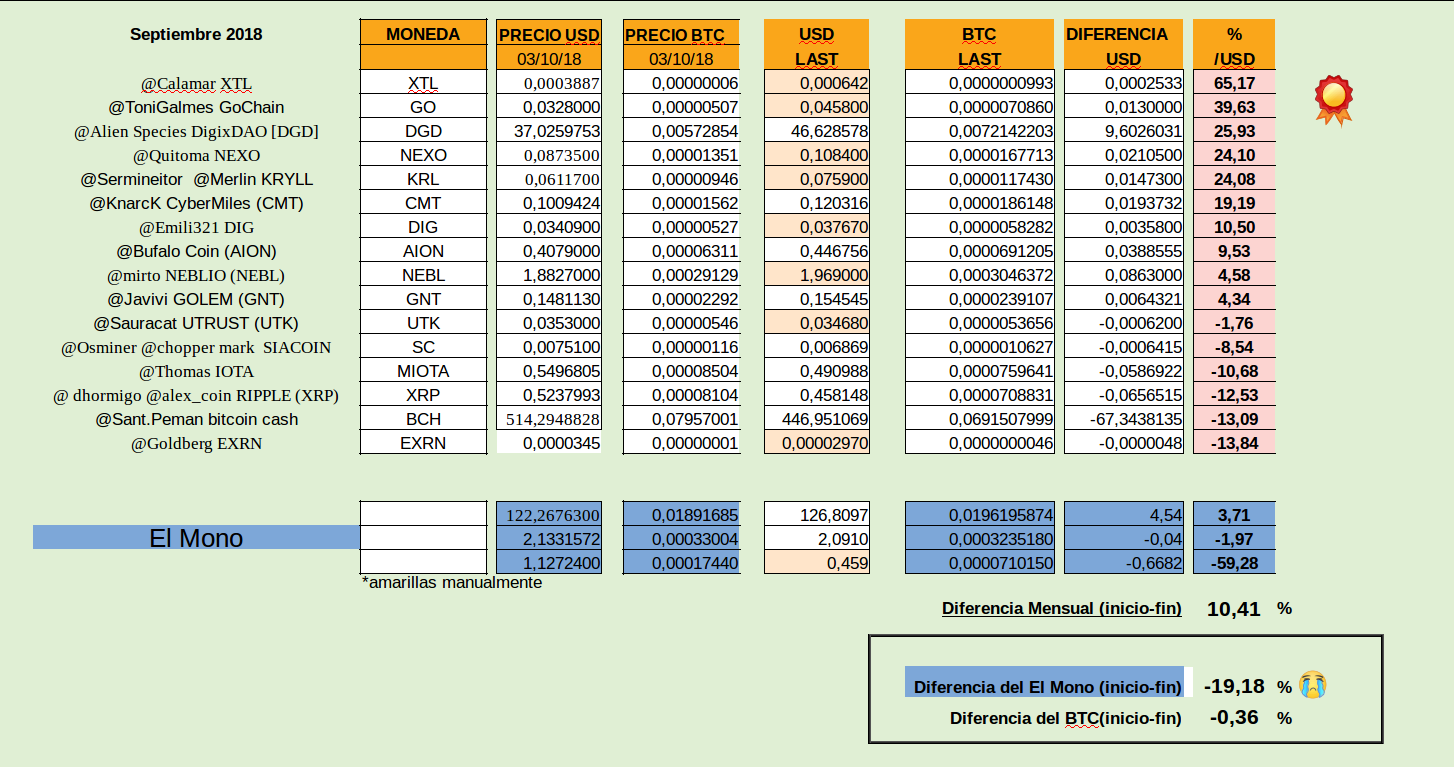Select difference cell 9,6026031
The width and height of the screenshot is (1454, 767).
click(1123, 131)
